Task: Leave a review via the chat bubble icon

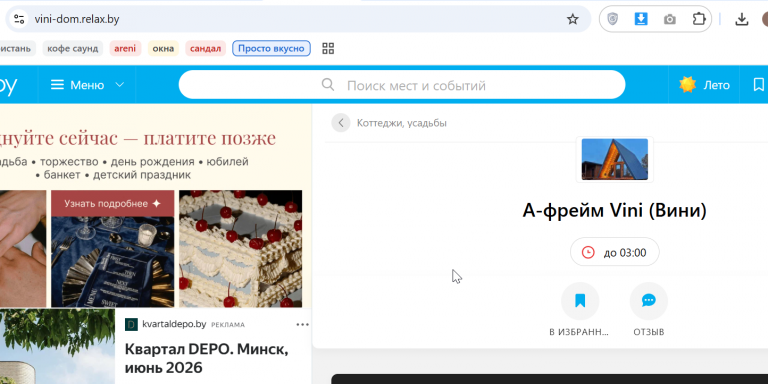Action: tap(649, 301)
